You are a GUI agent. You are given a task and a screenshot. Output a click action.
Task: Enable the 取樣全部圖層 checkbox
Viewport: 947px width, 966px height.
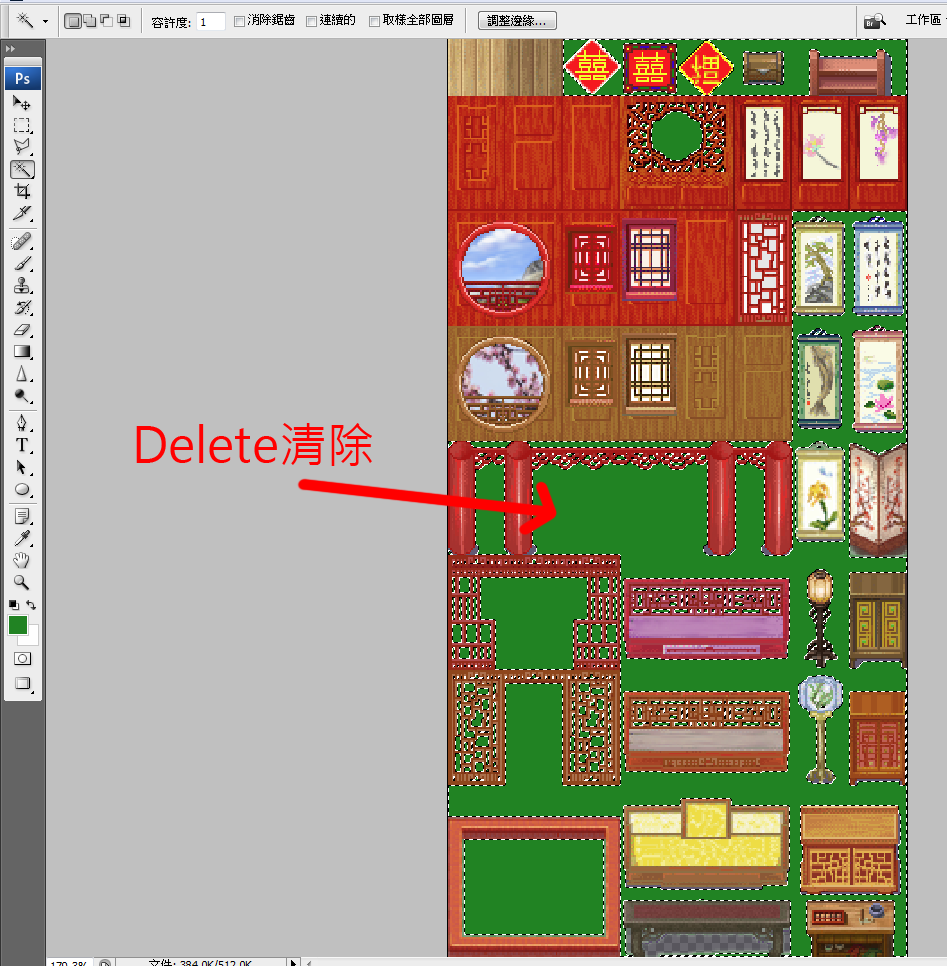tap(374, 22)
